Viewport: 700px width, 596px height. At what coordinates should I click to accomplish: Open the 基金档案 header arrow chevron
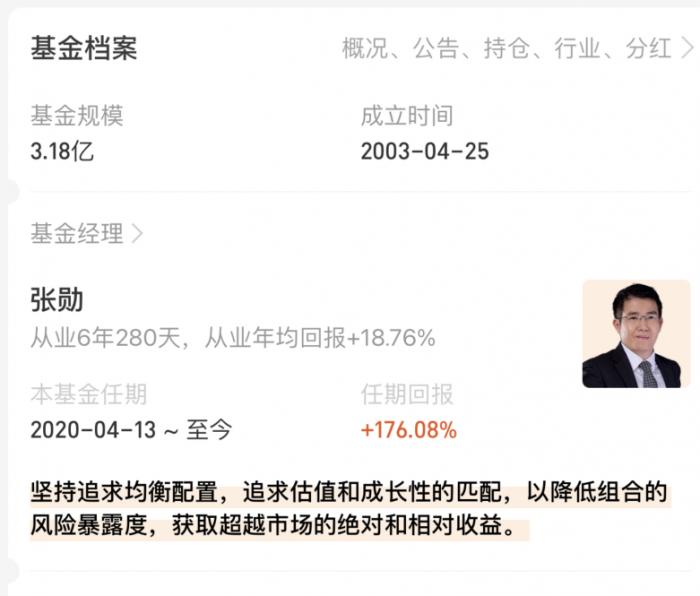tap(688, 48)
